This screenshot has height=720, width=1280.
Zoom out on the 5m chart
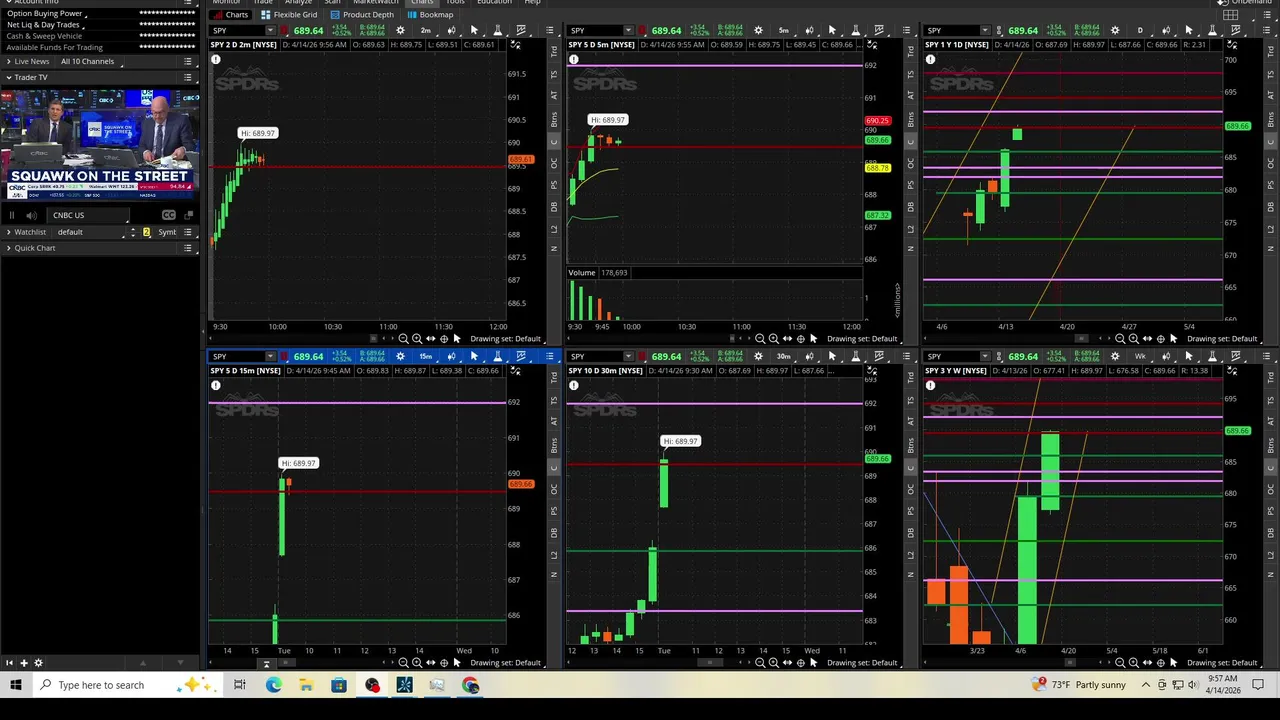pos(760,339)
